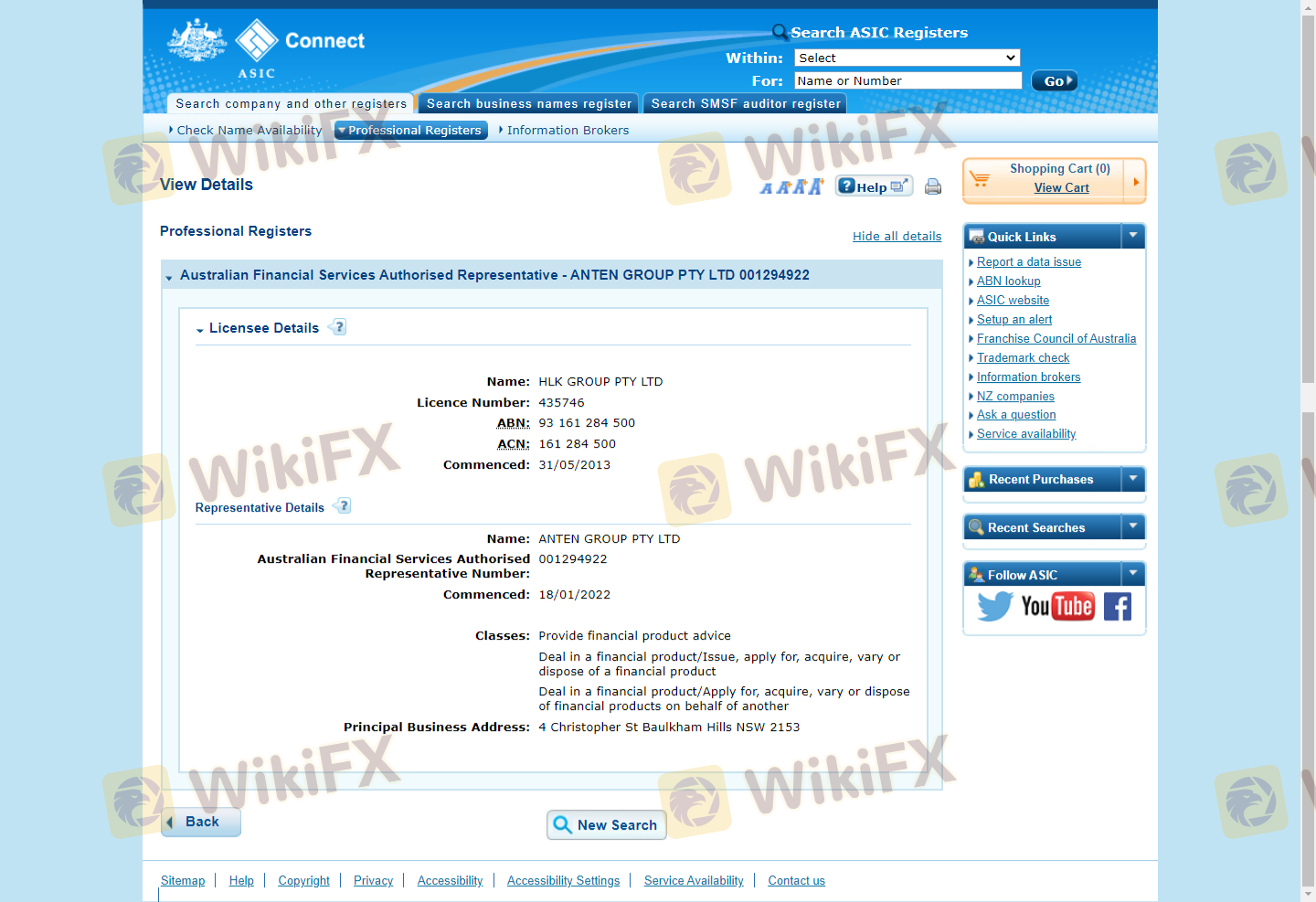Viewport: 1316px width, 902px height.
Task: Open the Twitter bird icon
Action: (994, 606)
